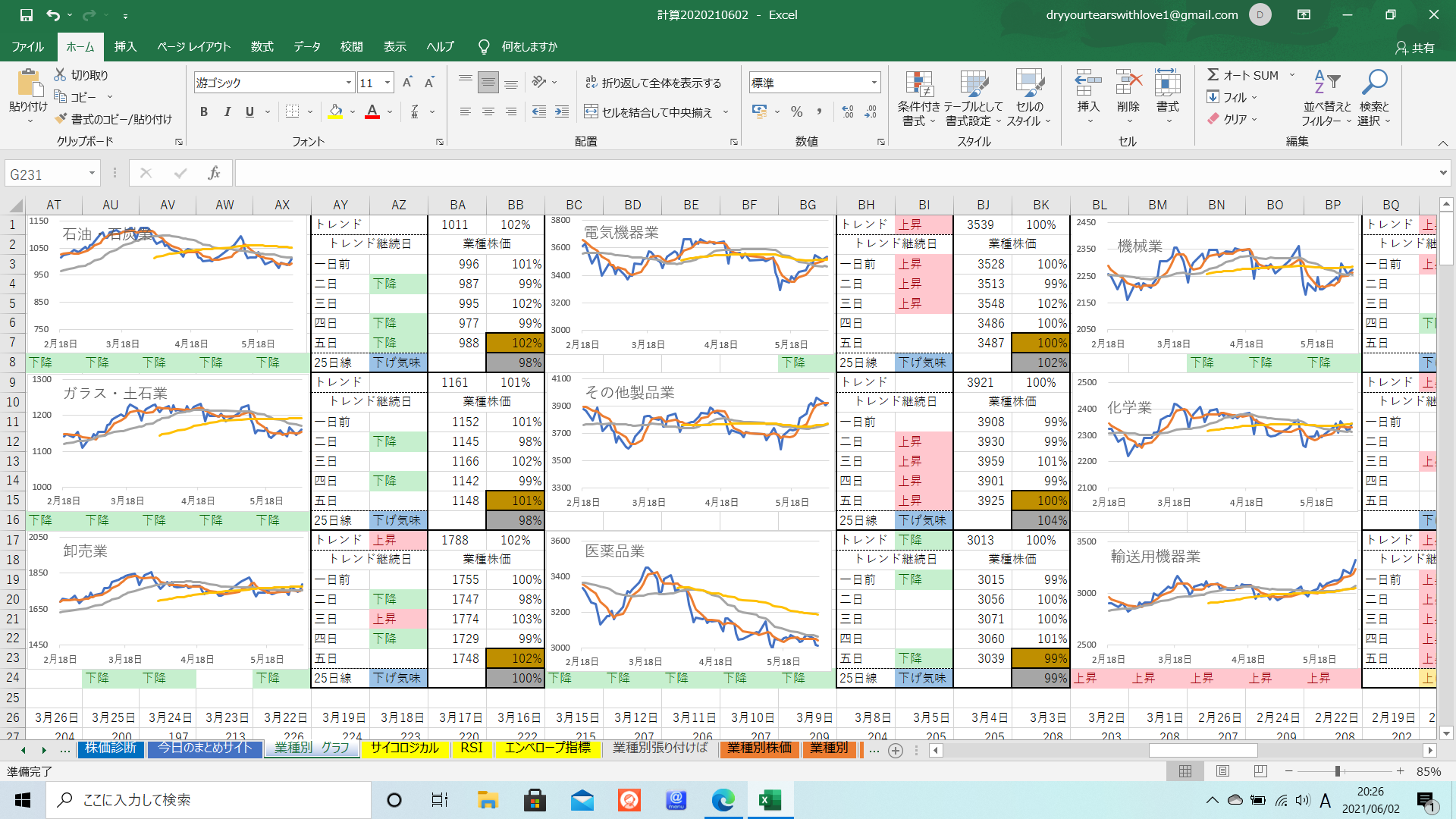Image resolution: width=1456 pixels, height=819 pixels.
Task: Click Merge and Center cells button
Action: (x=648, y=112)
